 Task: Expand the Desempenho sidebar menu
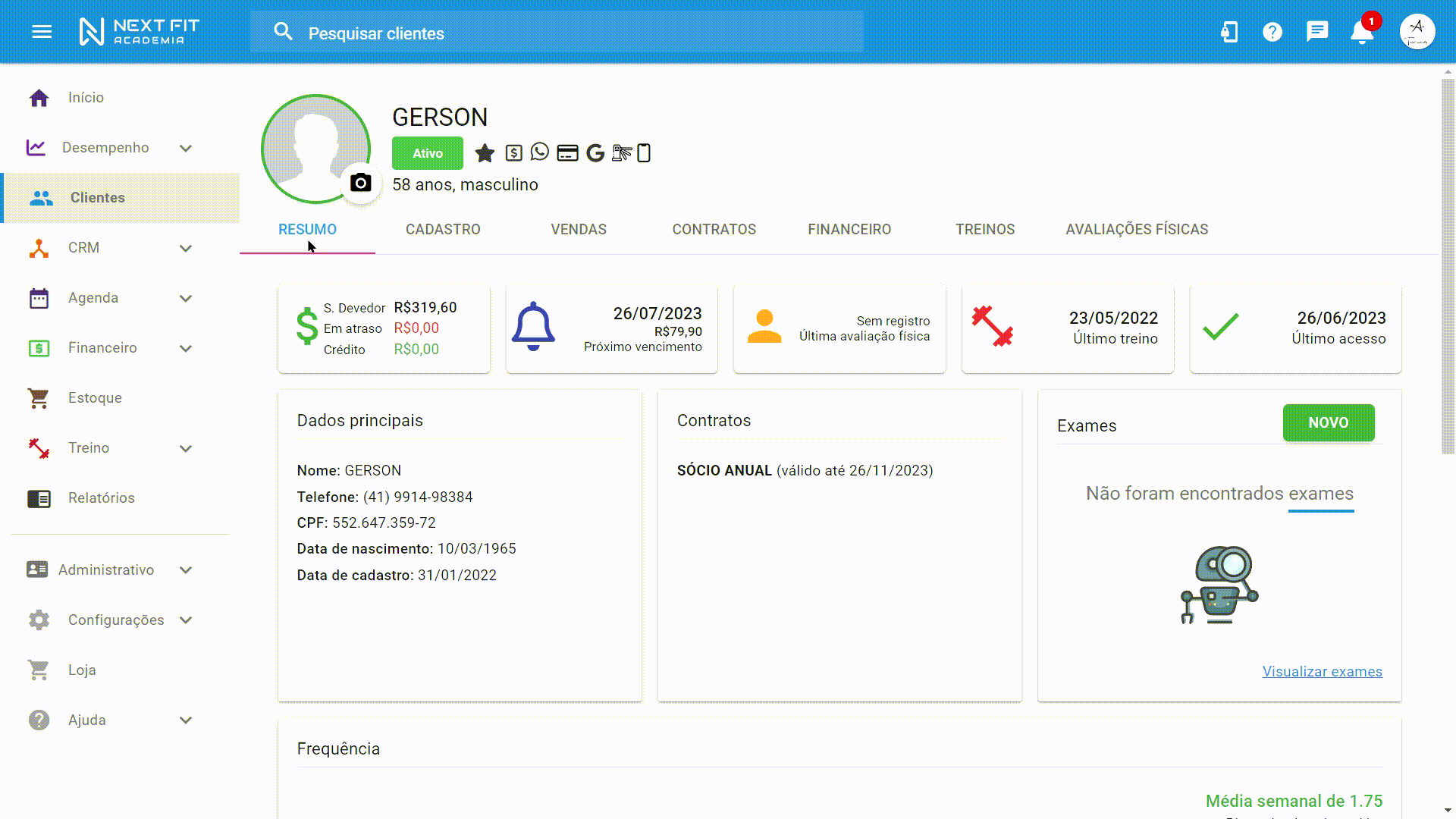pyautogui.click(x=186, y=148)
